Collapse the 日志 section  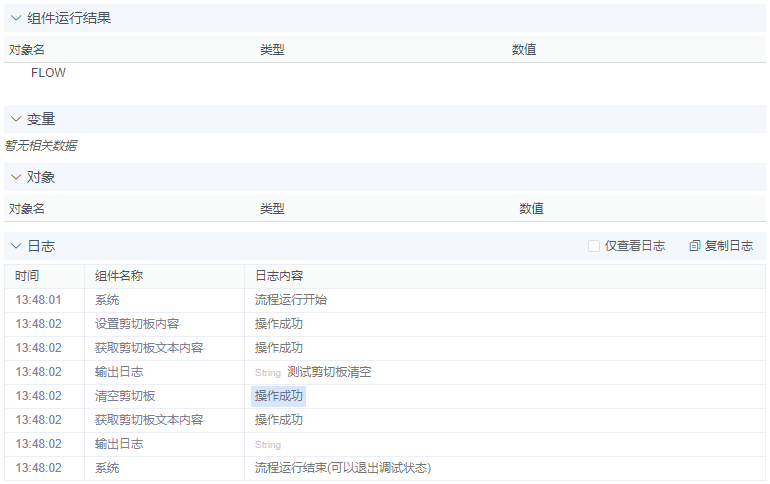tap(16, 246)
